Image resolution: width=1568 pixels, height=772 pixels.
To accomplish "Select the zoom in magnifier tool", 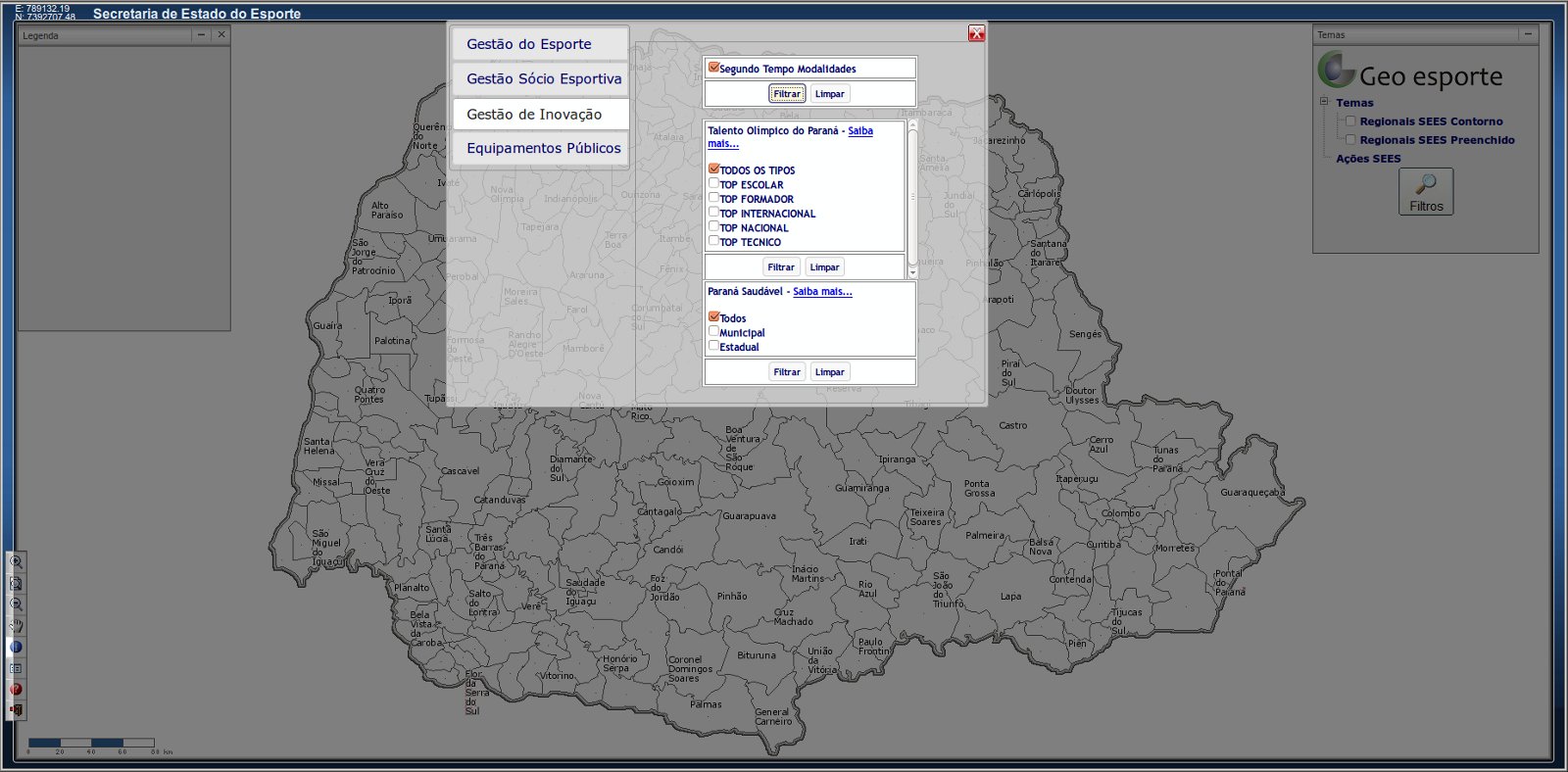I will (16, 562).
